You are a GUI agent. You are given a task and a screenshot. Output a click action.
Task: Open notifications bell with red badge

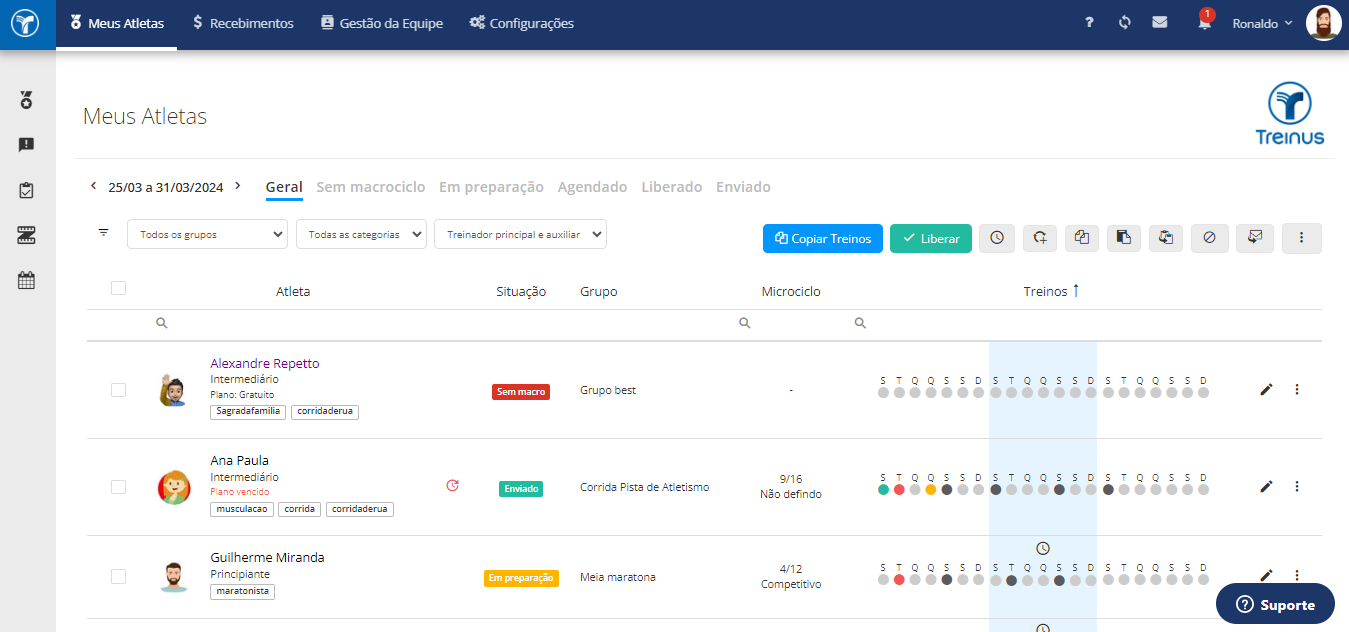click(x=1205, y=22)
